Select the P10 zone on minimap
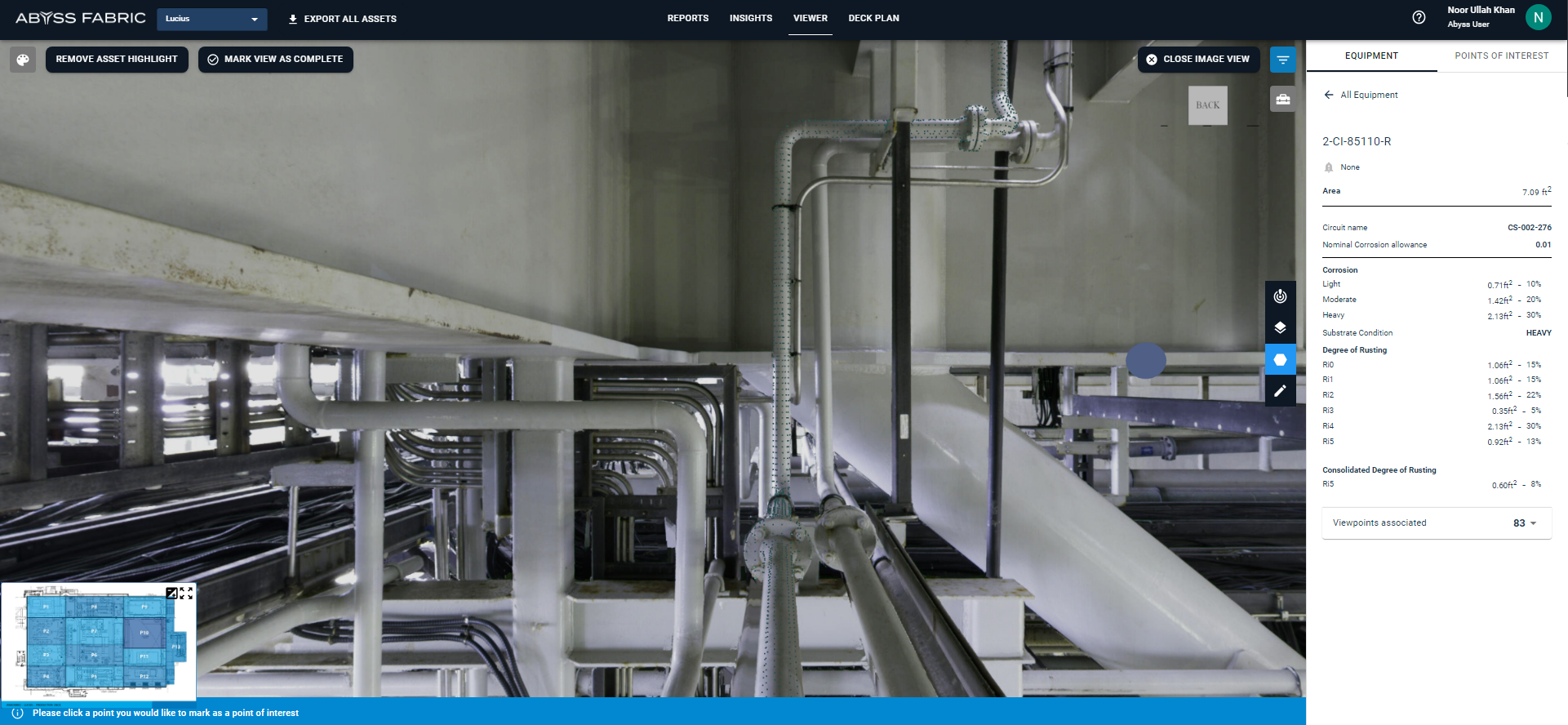1568x725 pixels. pyautogui.click(x=144, y=633)
